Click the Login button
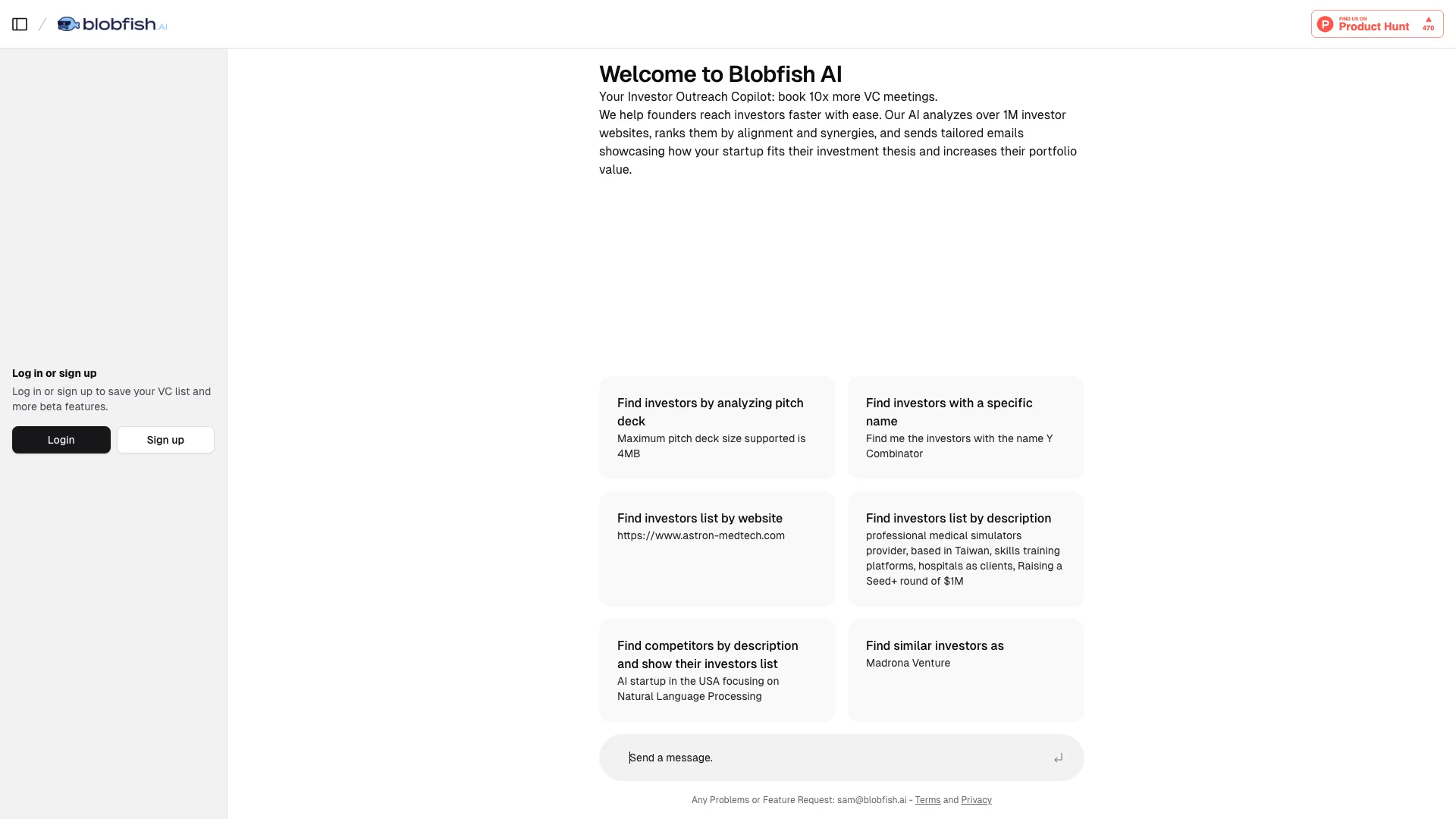 61,439
